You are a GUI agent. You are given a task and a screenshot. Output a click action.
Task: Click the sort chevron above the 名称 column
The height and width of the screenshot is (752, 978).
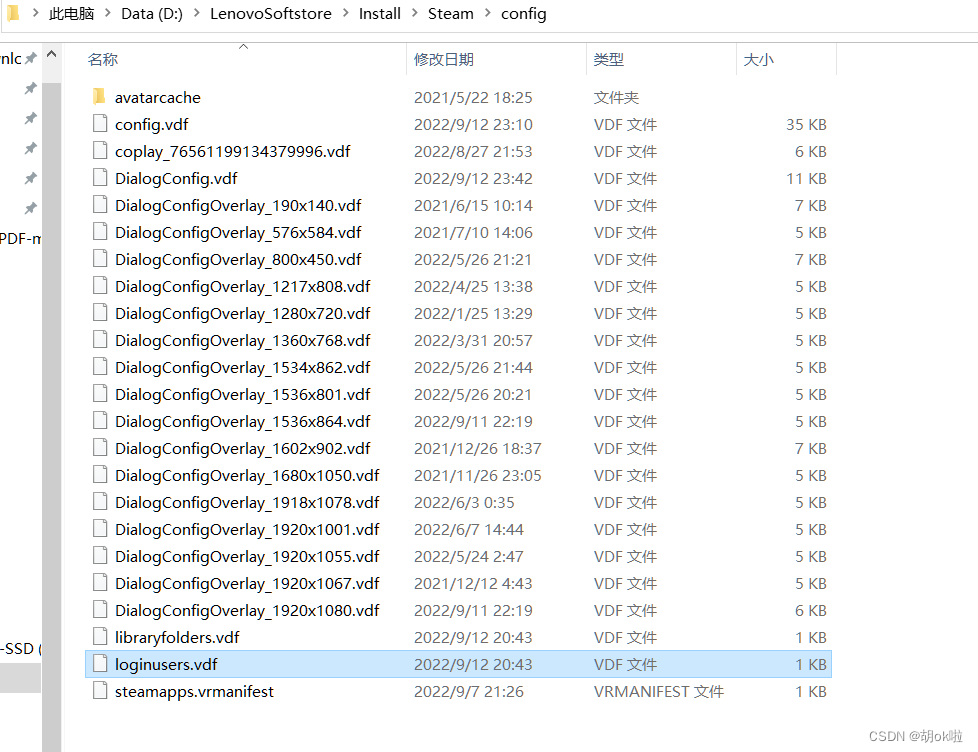tap(242, 44)
